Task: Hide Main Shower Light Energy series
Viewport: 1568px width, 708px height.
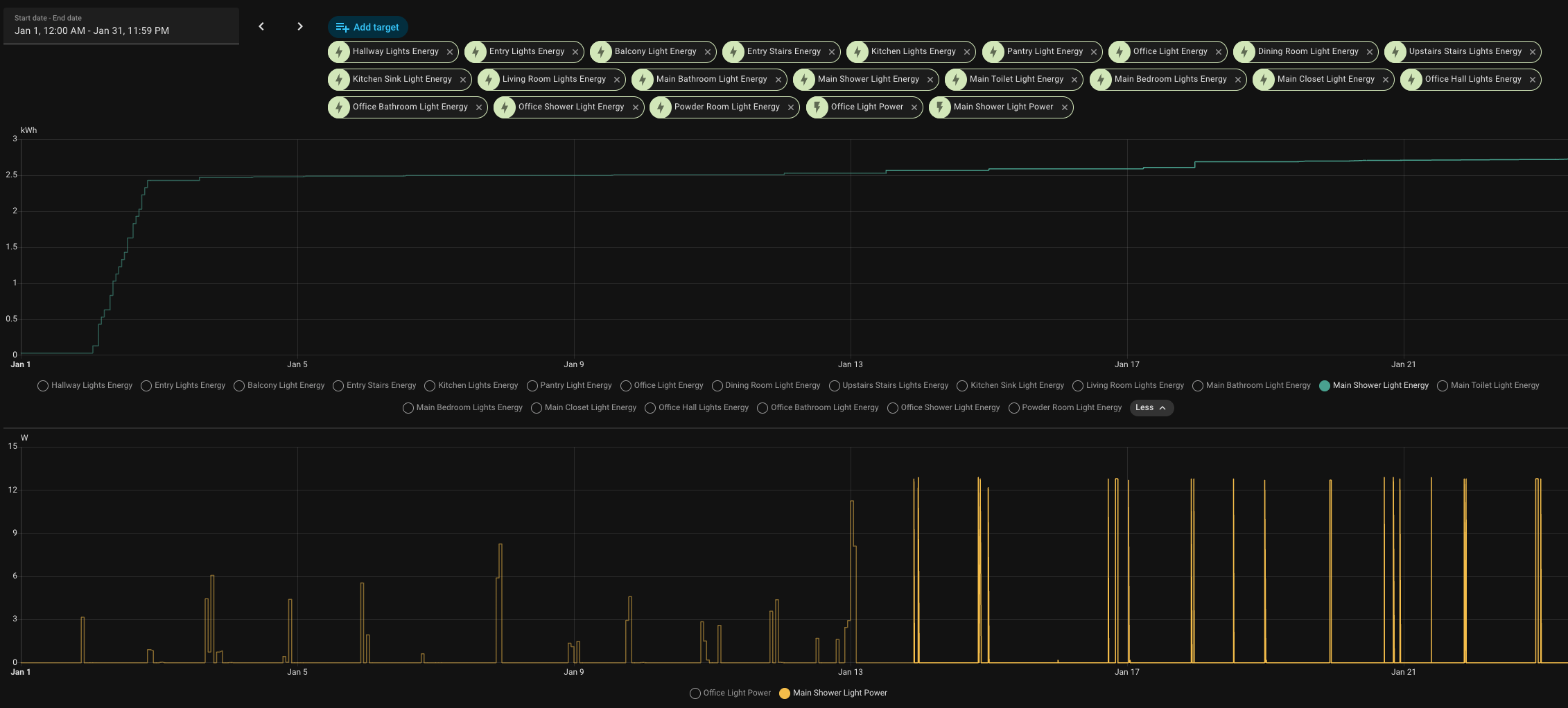Action: click(x=1373, y=386)
